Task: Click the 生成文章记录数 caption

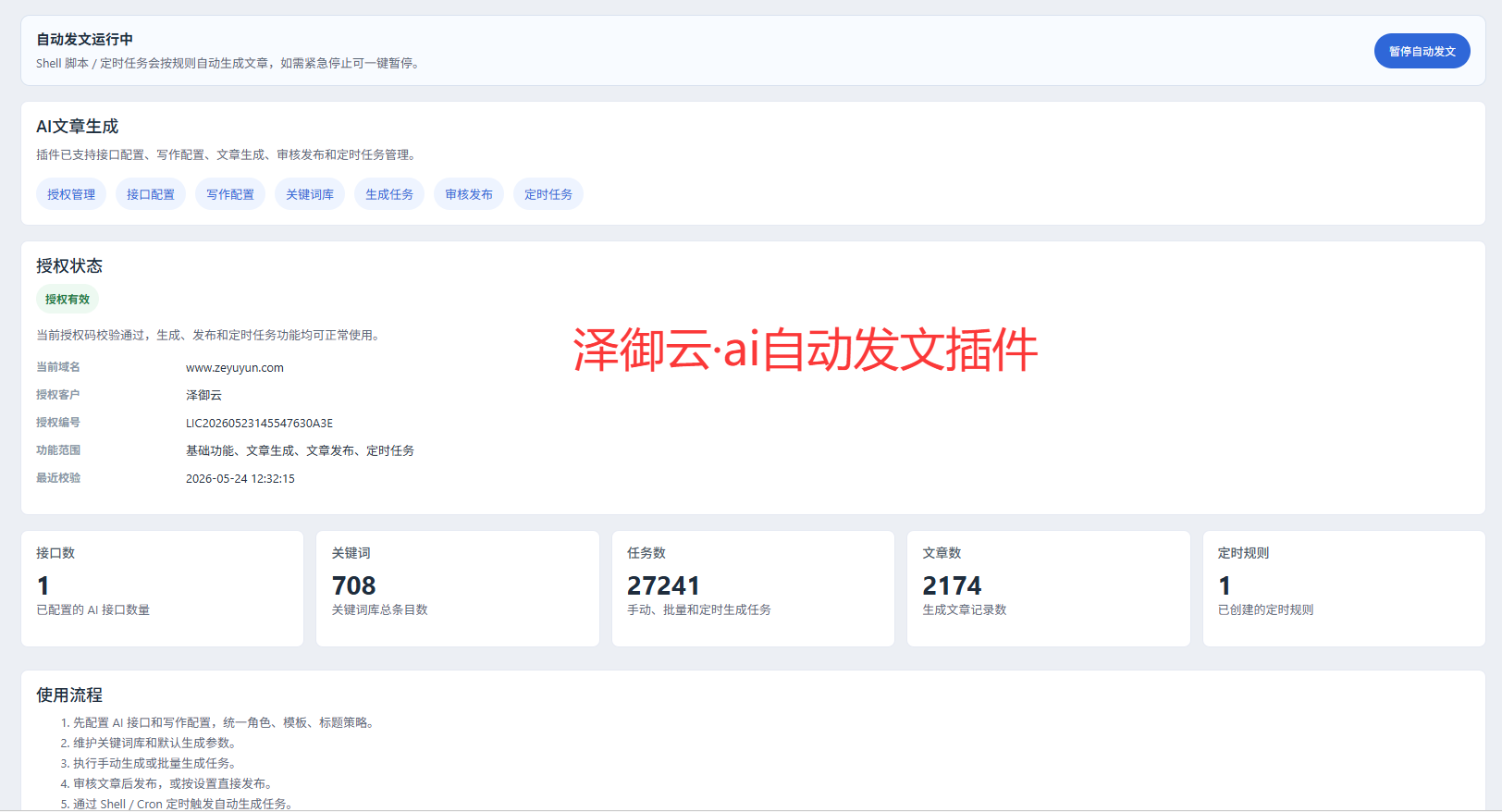Action: pos(965,610)
